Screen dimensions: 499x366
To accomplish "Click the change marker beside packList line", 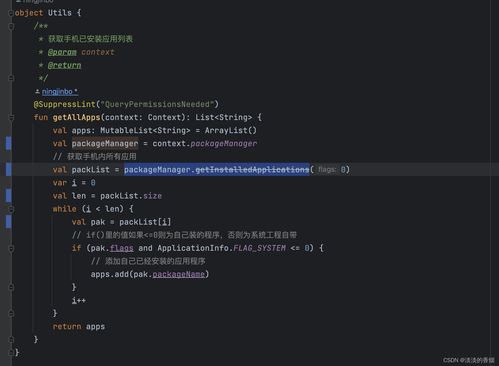I will point(9,169).
